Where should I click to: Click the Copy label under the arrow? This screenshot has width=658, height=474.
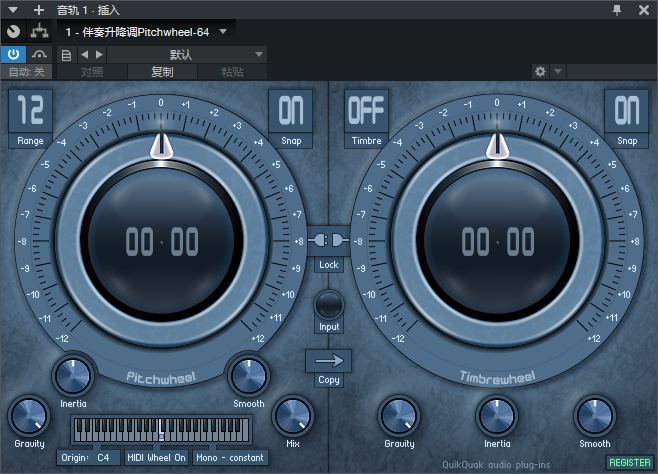point(329,380)
